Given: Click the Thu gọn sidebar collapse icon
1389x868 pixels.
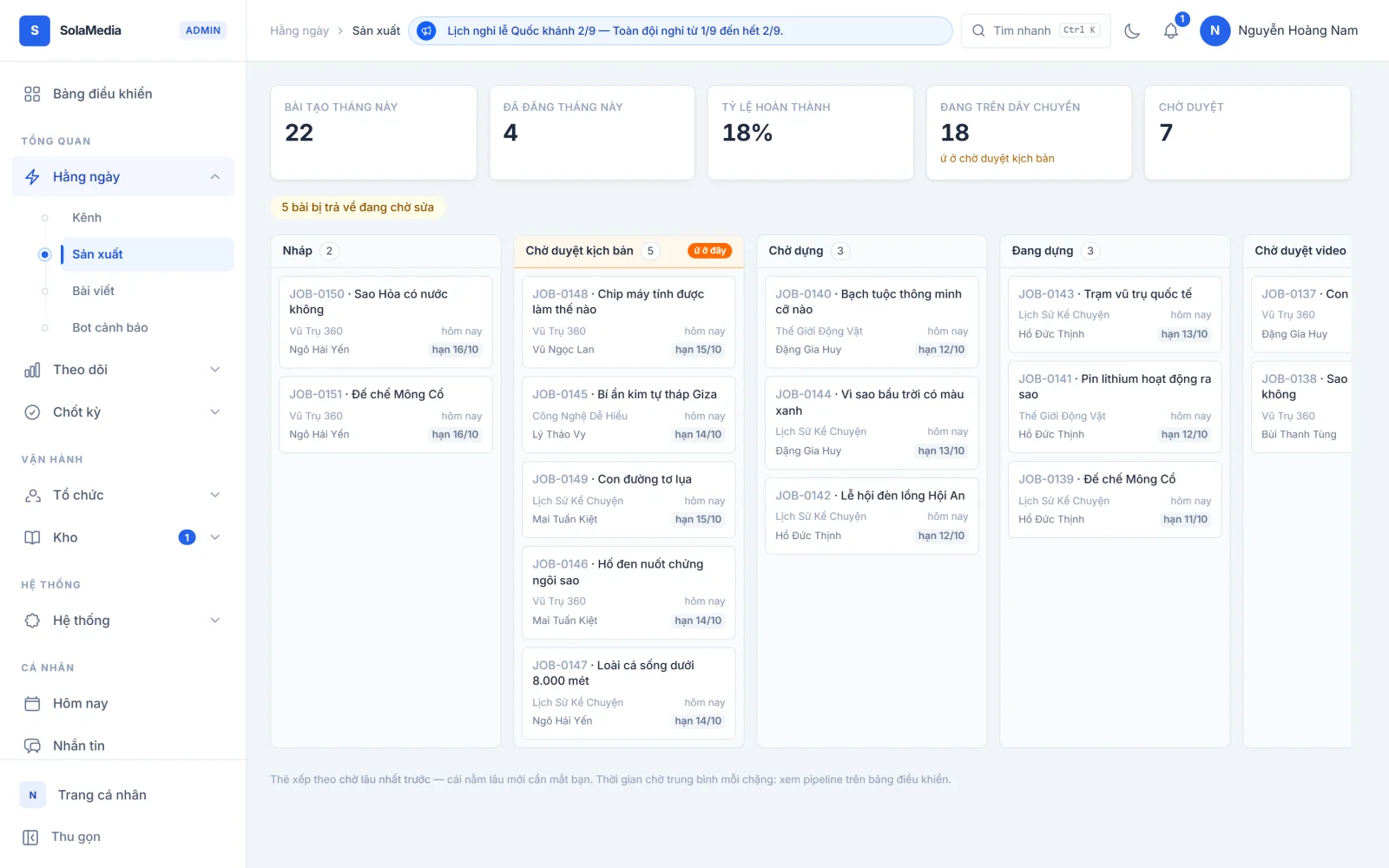Looking at the screenshot, I should [x=30, y=837].
